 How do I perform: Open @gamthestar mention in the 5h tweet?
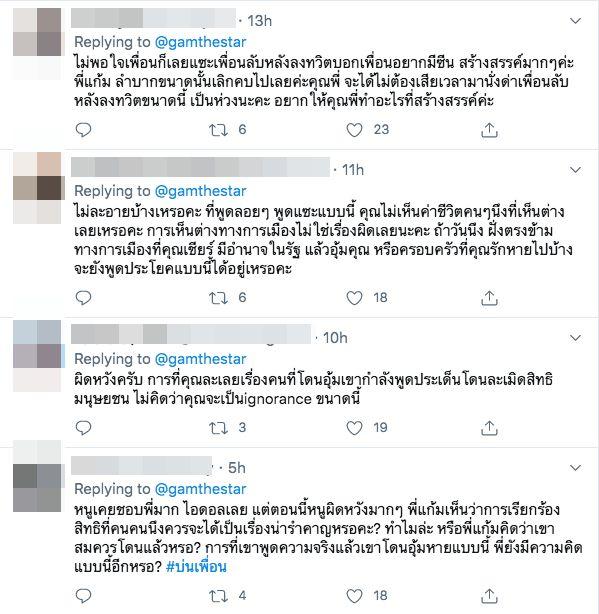click(x=200, y=489)
